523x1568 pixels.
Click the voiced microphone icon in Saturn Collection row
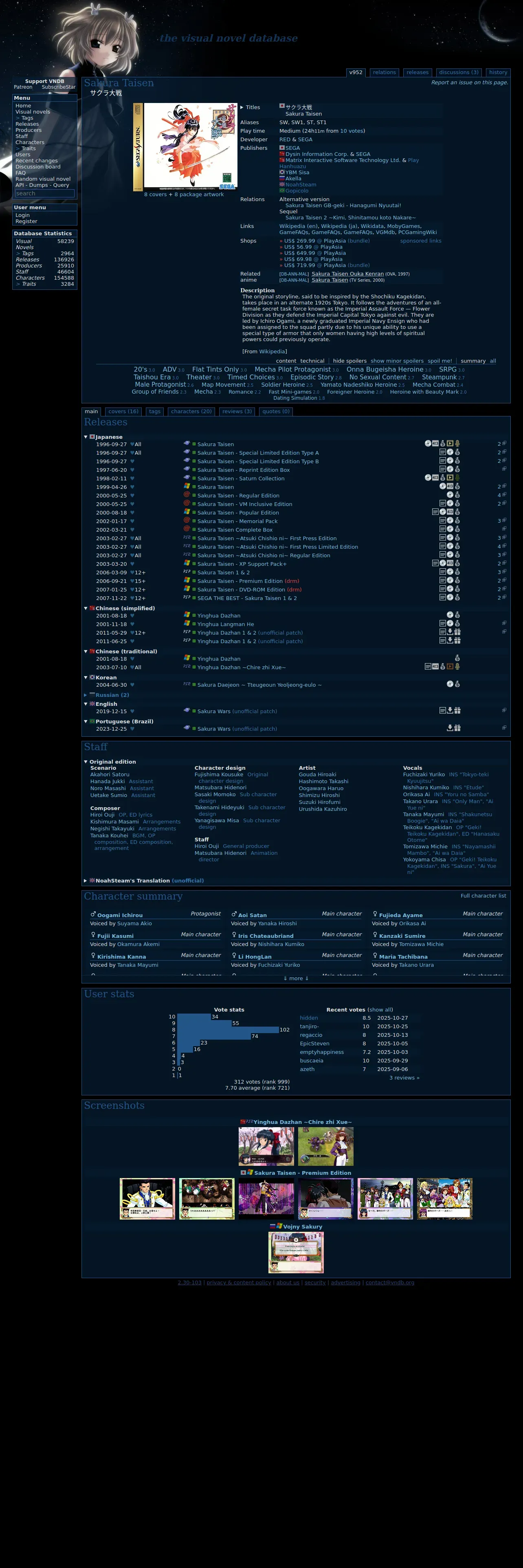coord(457,478)
